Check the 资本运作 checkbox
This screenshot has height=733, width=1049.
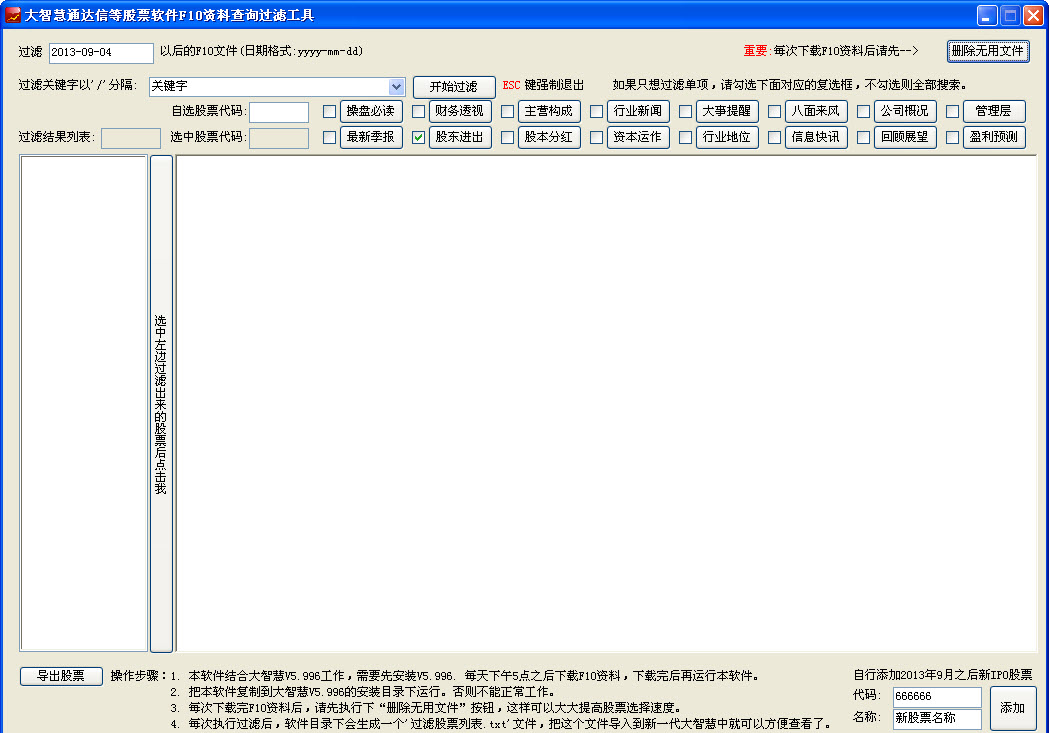tap(596, 138)
